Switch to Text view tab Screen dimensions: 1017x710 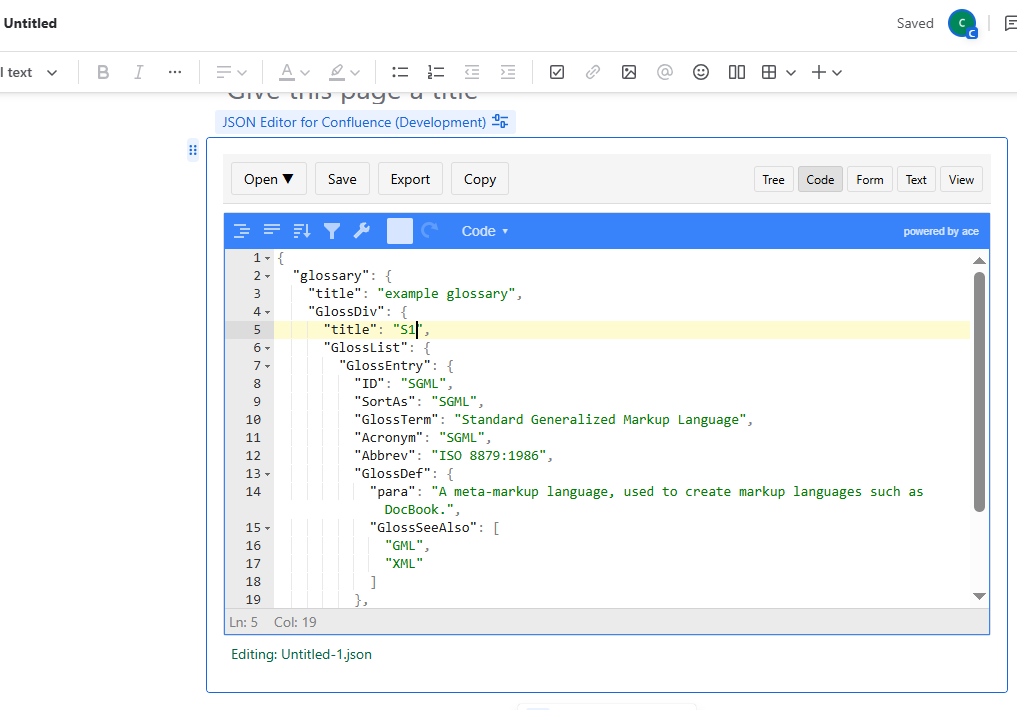(916, 180)
